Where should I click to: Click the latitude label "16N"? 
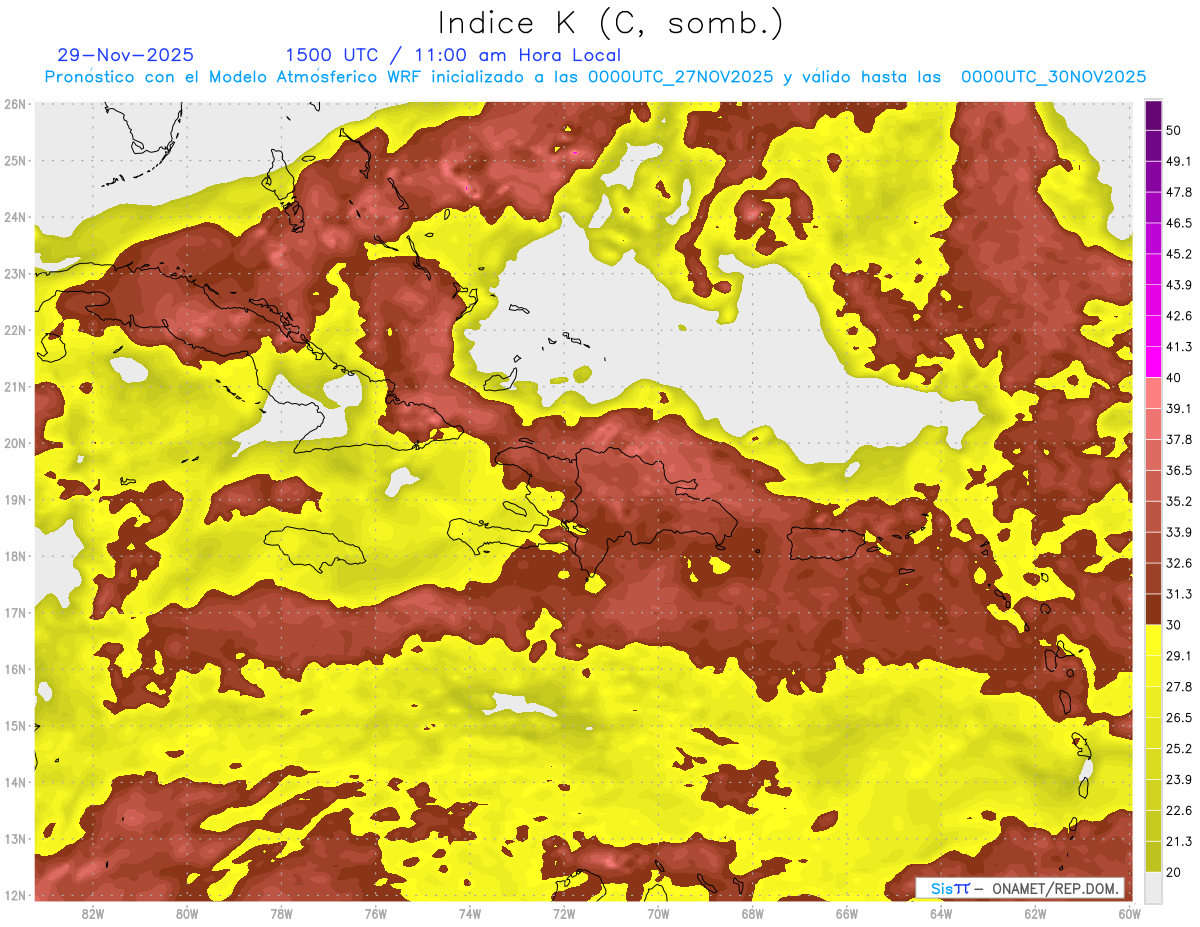(x=15, y=669)
